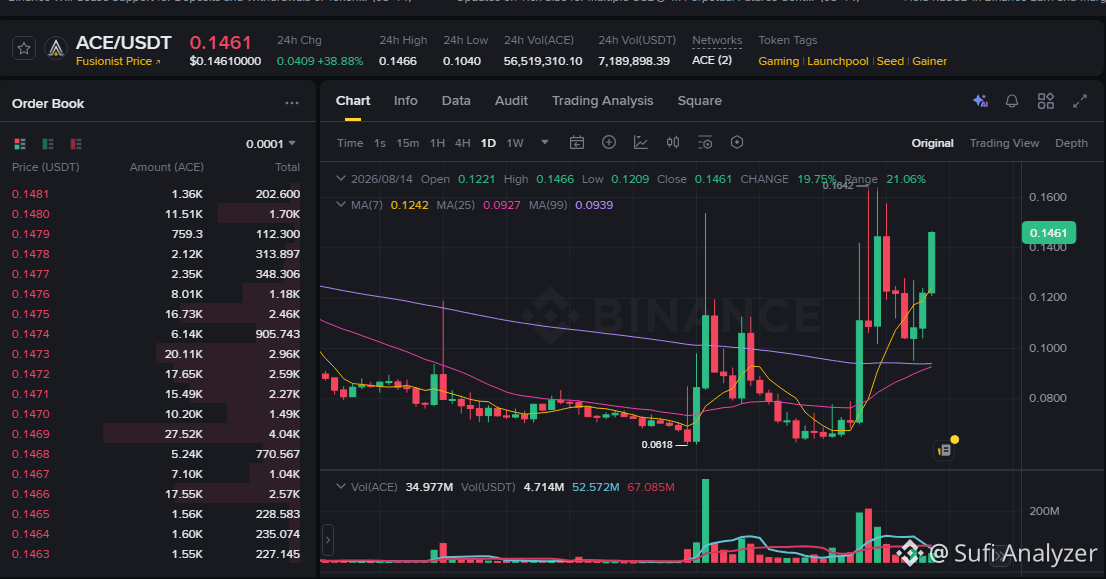The height and width of the screenshot is (579, 1106).
Task: Switch to the Data tab
Action: point(456,101)
